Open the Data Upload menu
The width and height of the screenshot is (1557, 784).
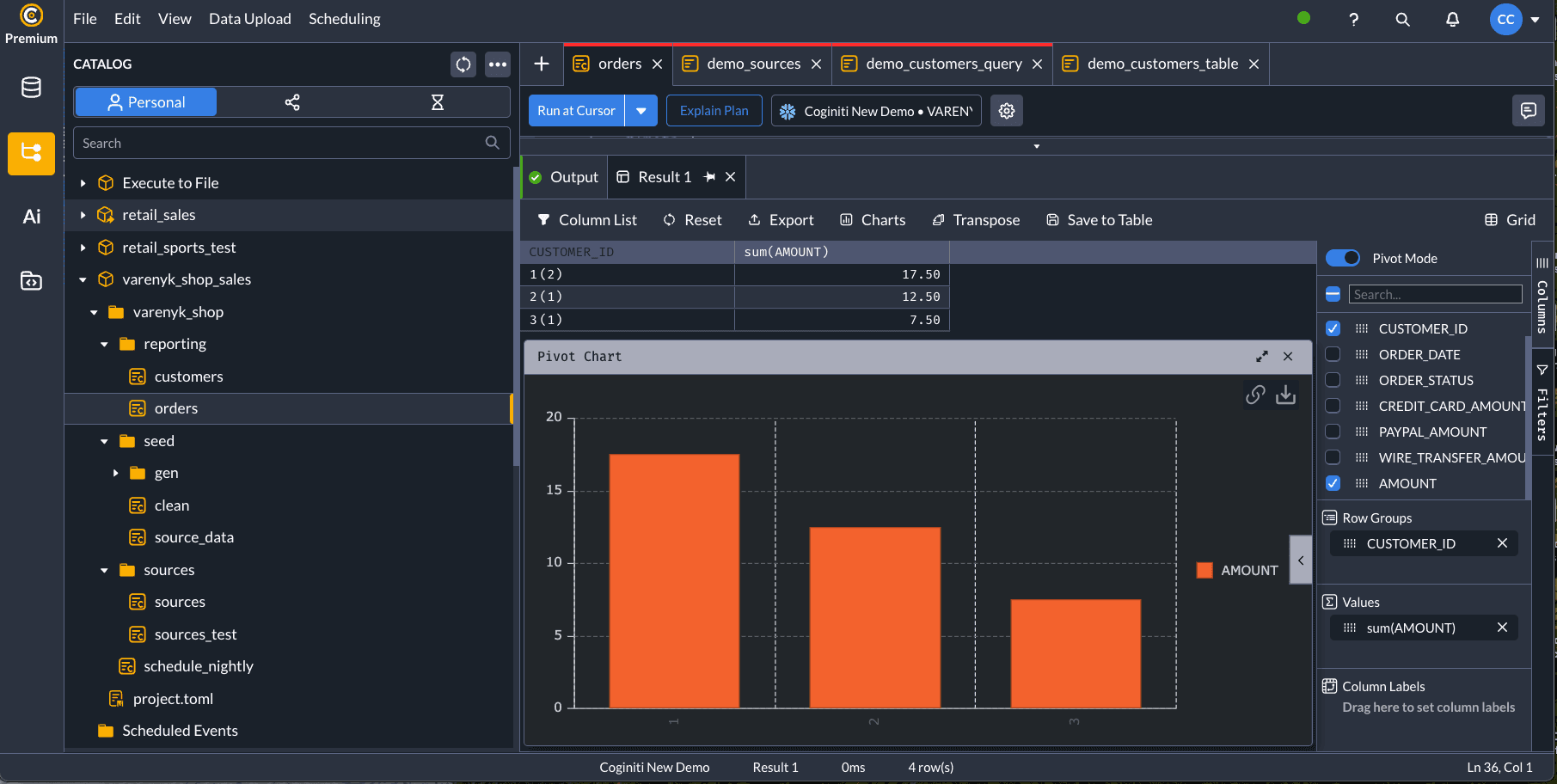249,19
